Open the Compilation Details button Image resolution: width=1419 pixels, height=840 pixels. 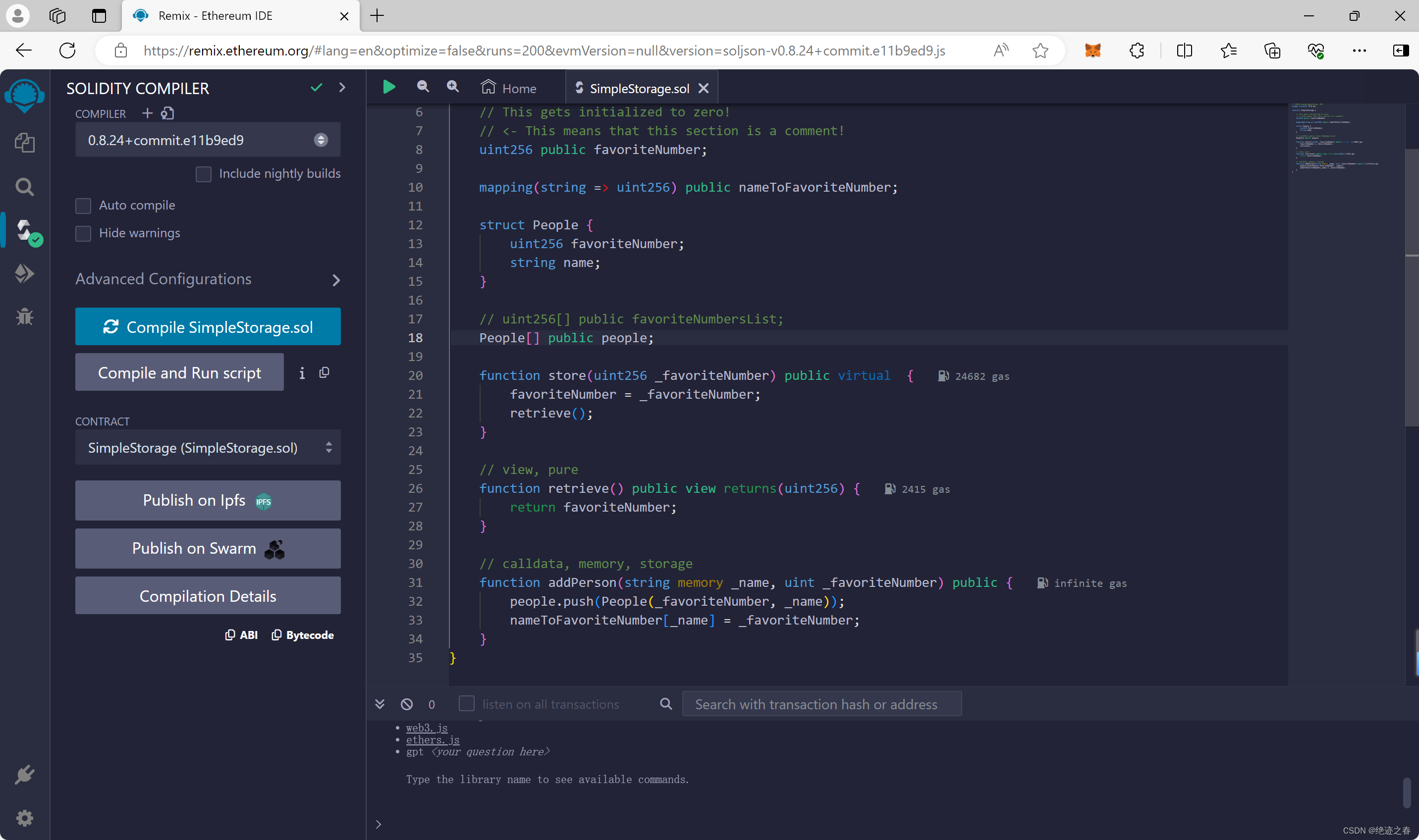pos(207,595)
